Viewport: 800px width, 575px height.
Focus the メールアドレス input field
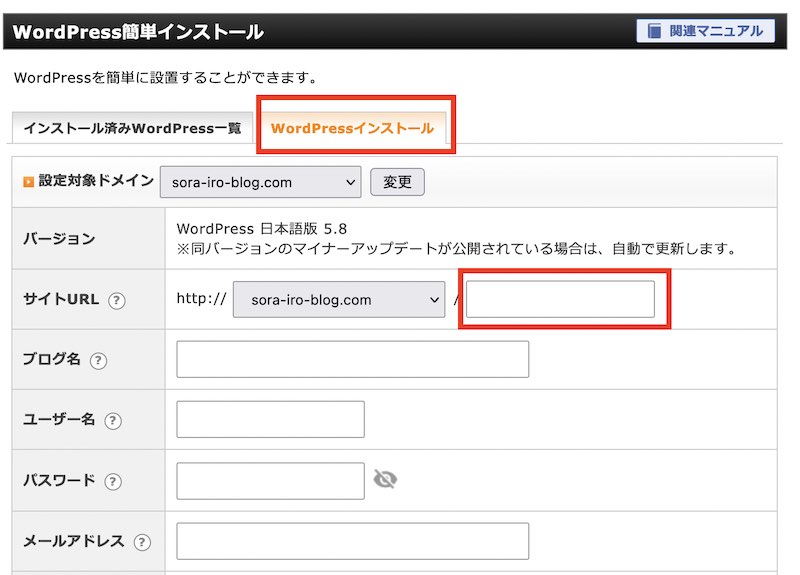pyautogui.click(x=353, y=541)
